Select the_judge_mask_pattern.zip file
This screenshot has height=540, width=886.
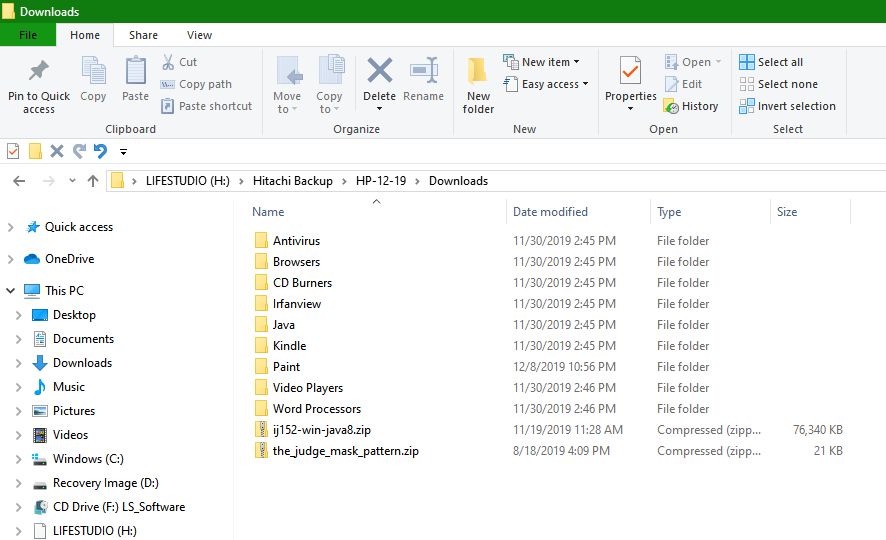tap(345, 451)
